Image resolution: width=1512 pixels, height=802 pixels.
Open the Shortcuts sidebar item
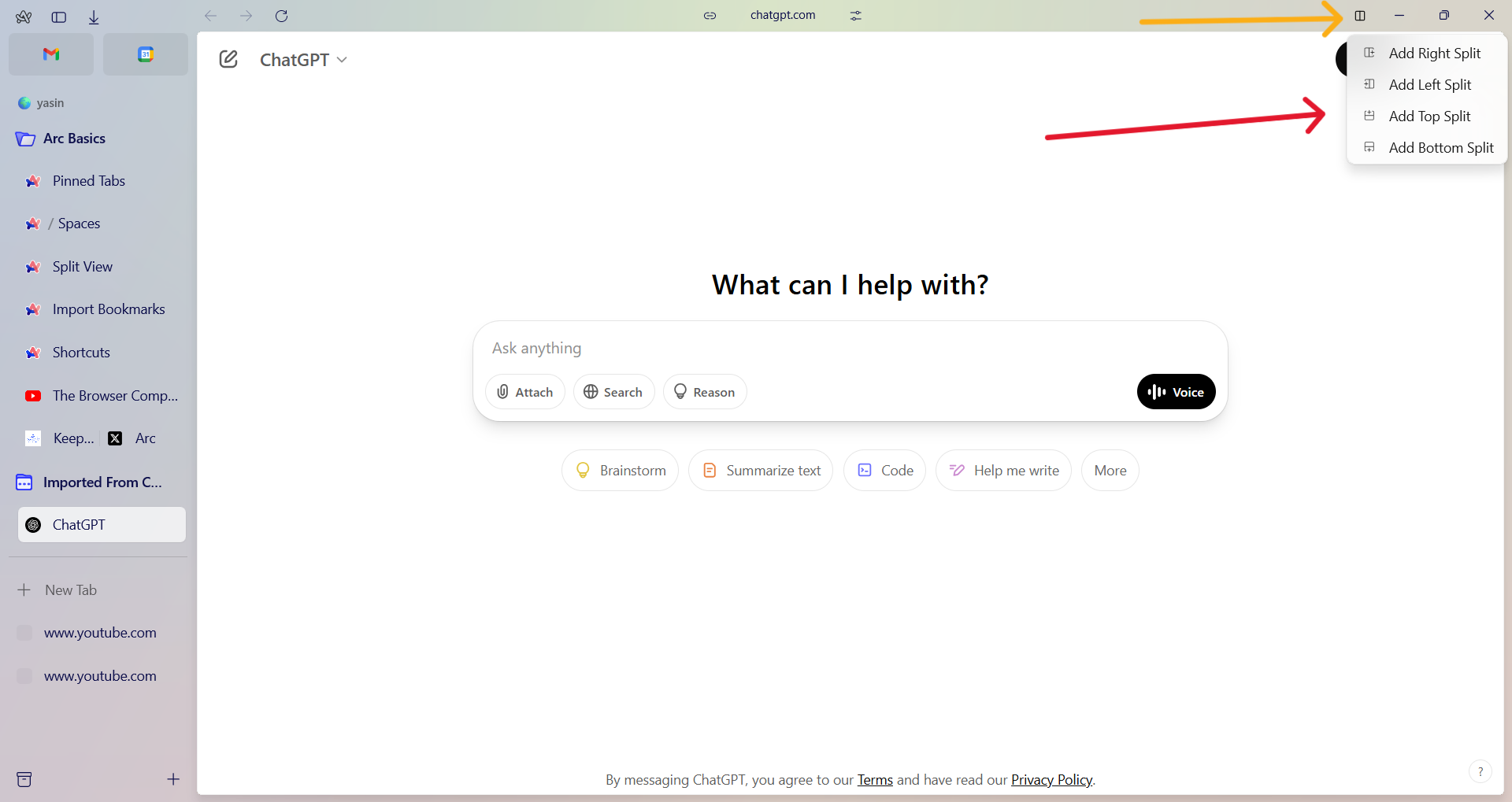[x=102, y=353]
